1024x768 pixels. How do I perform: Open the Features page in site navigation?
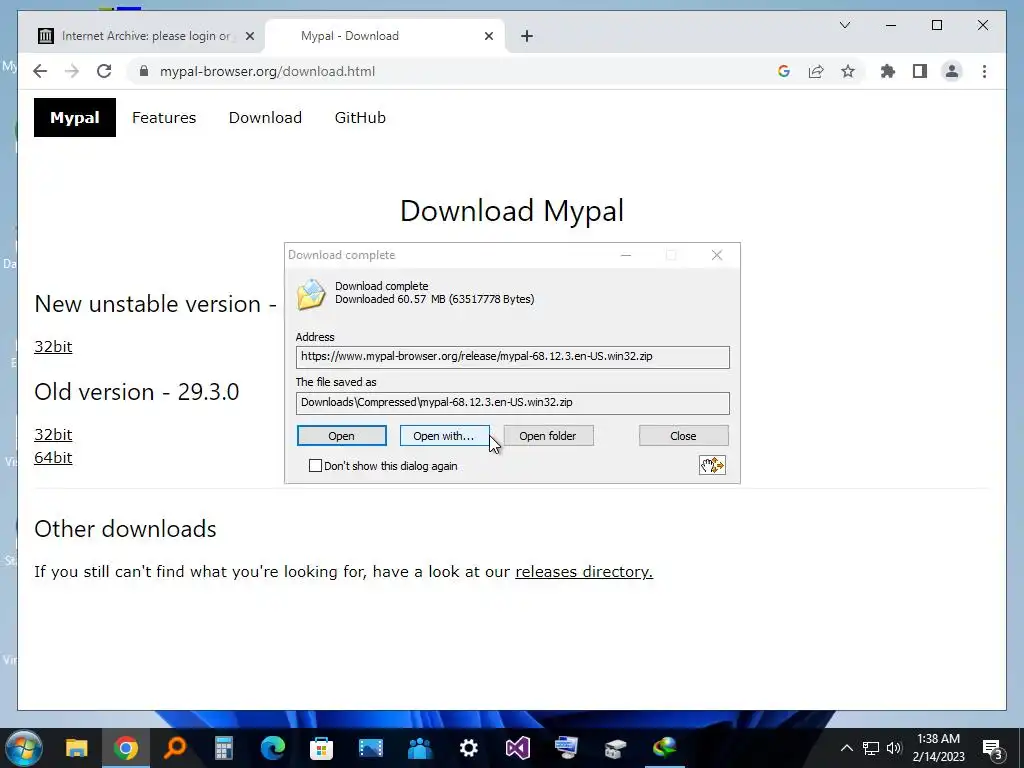[164, 118]
